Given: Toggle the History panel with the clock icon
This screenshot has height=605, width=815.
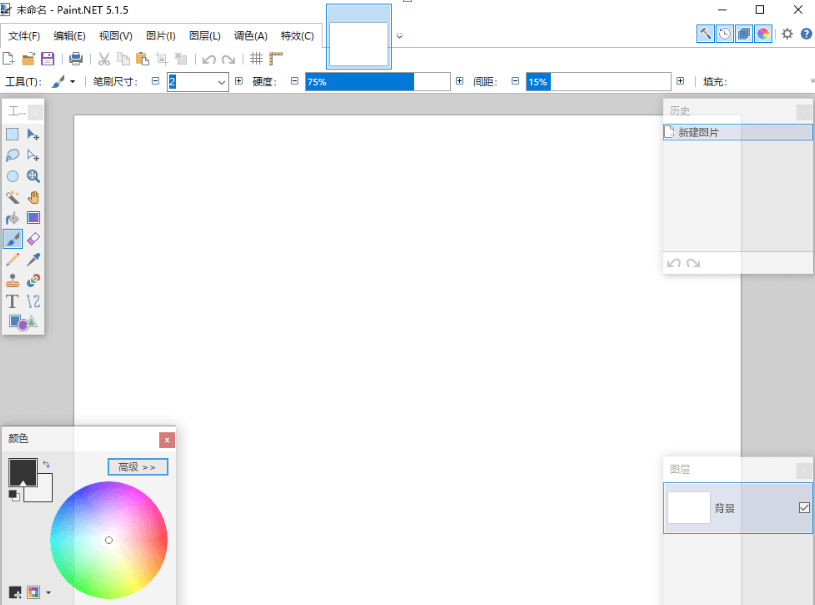Looking at the screenshot, I should click(725, 33).
